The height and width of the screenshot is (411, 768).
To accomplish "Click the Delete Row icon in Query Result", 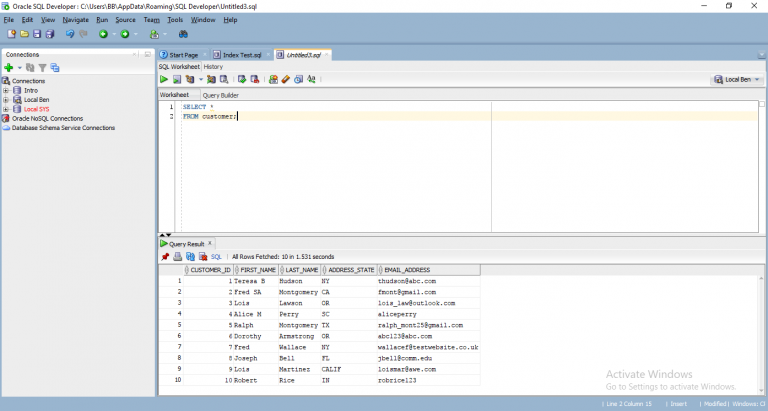I will click(203, 257).
